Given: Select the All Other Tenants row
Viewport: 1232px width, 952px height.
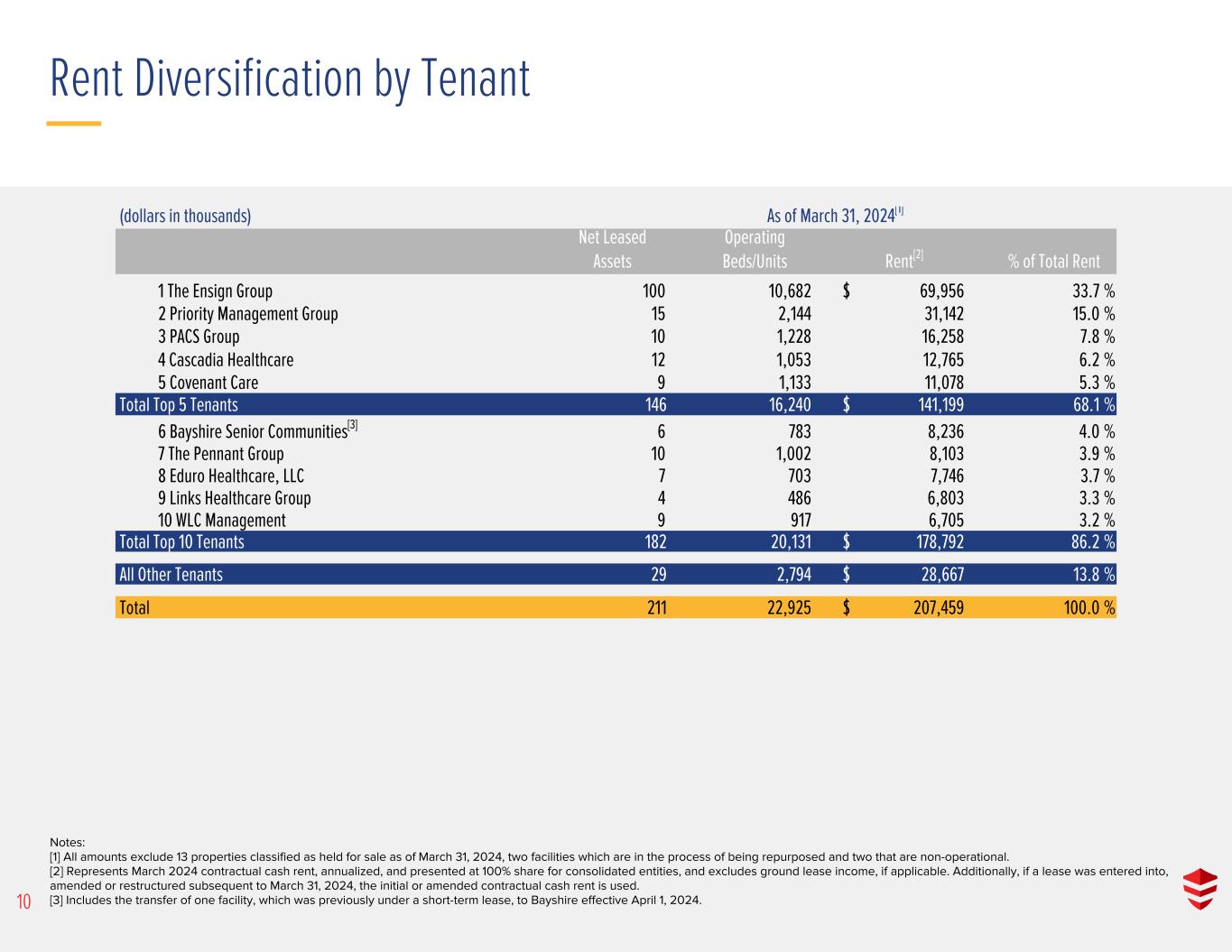Looking at the screenshot, I should click(616, 574).
